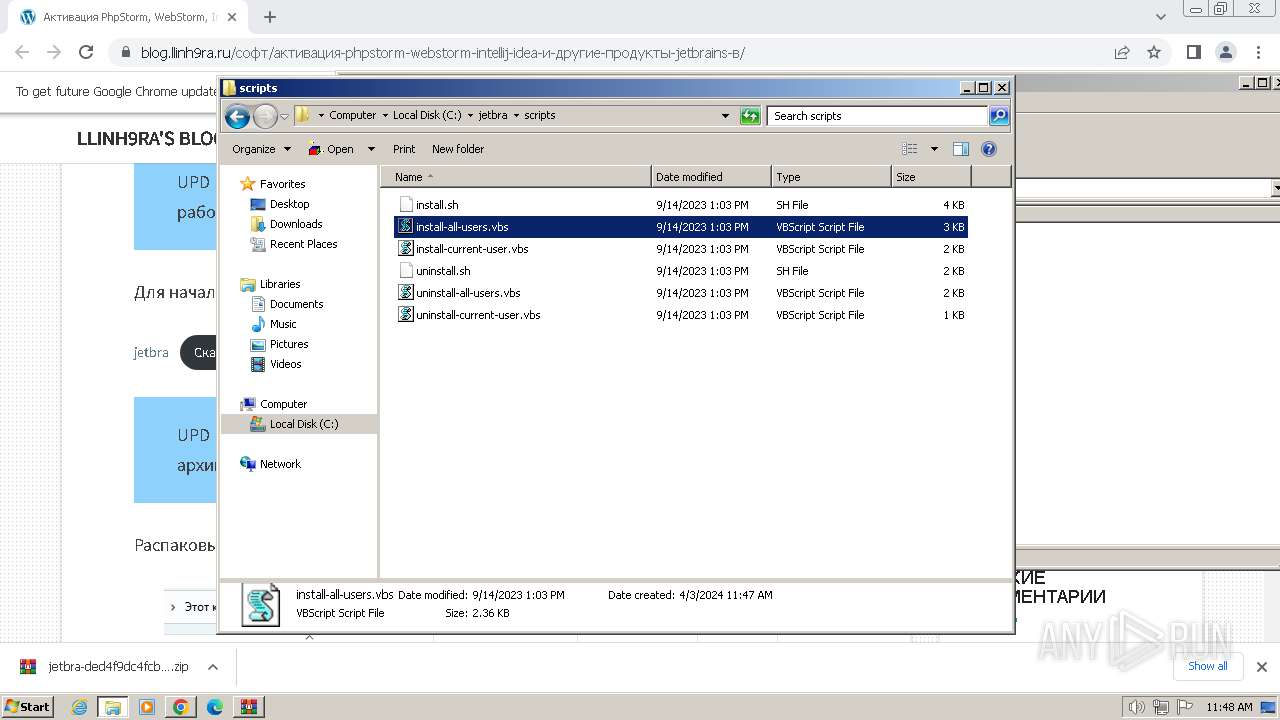1280x720 pixels.
Task: Select the uninstall.sh file
Action: coord(681,271)
